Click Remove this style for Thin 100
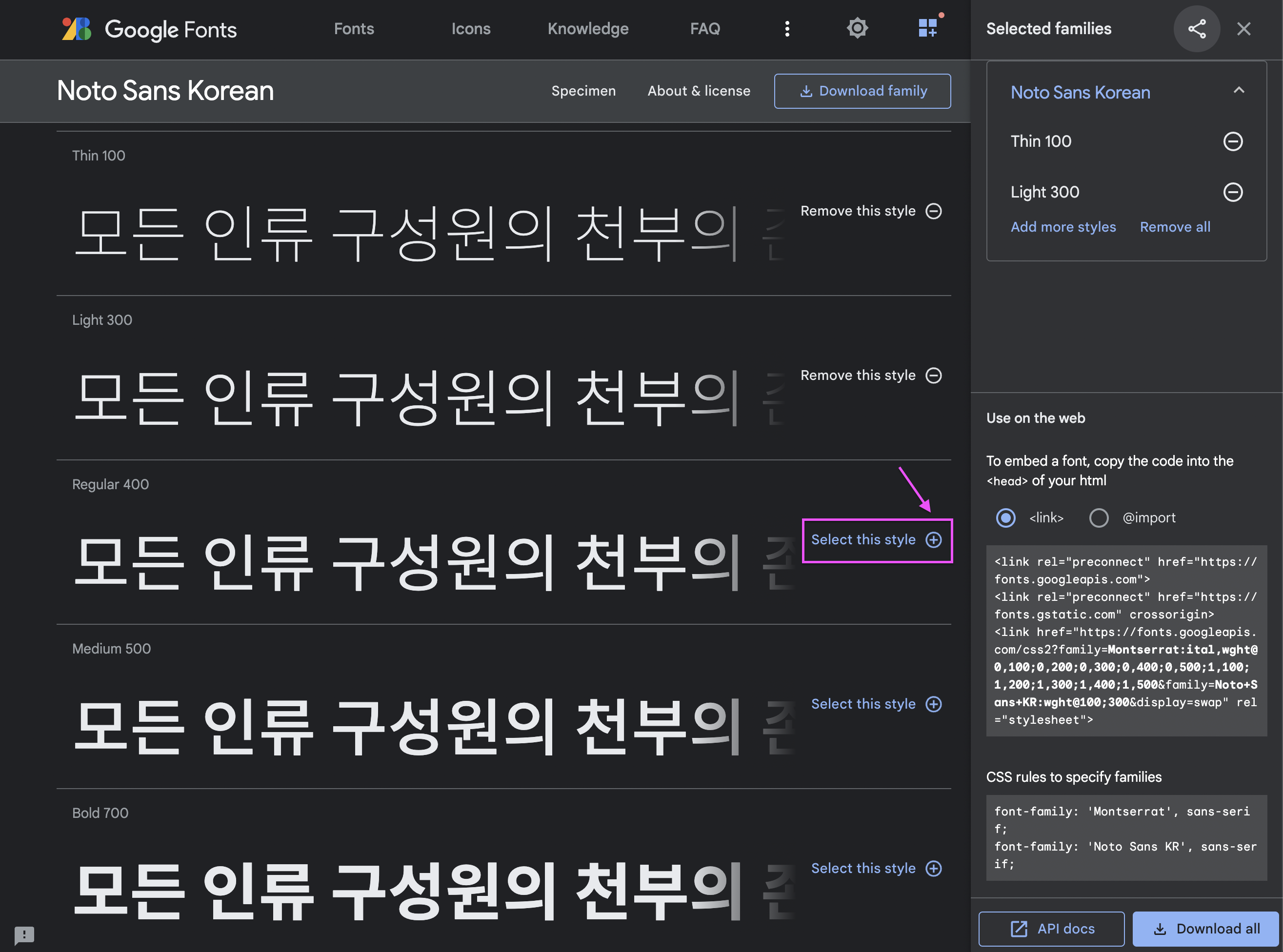 point(871,211)
